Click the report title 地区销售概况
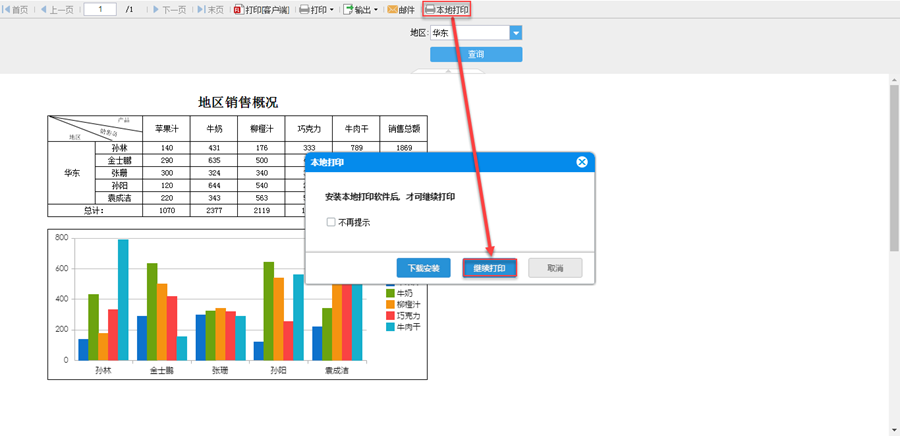Viewport: 900px width, 436px height. (238, 103)
